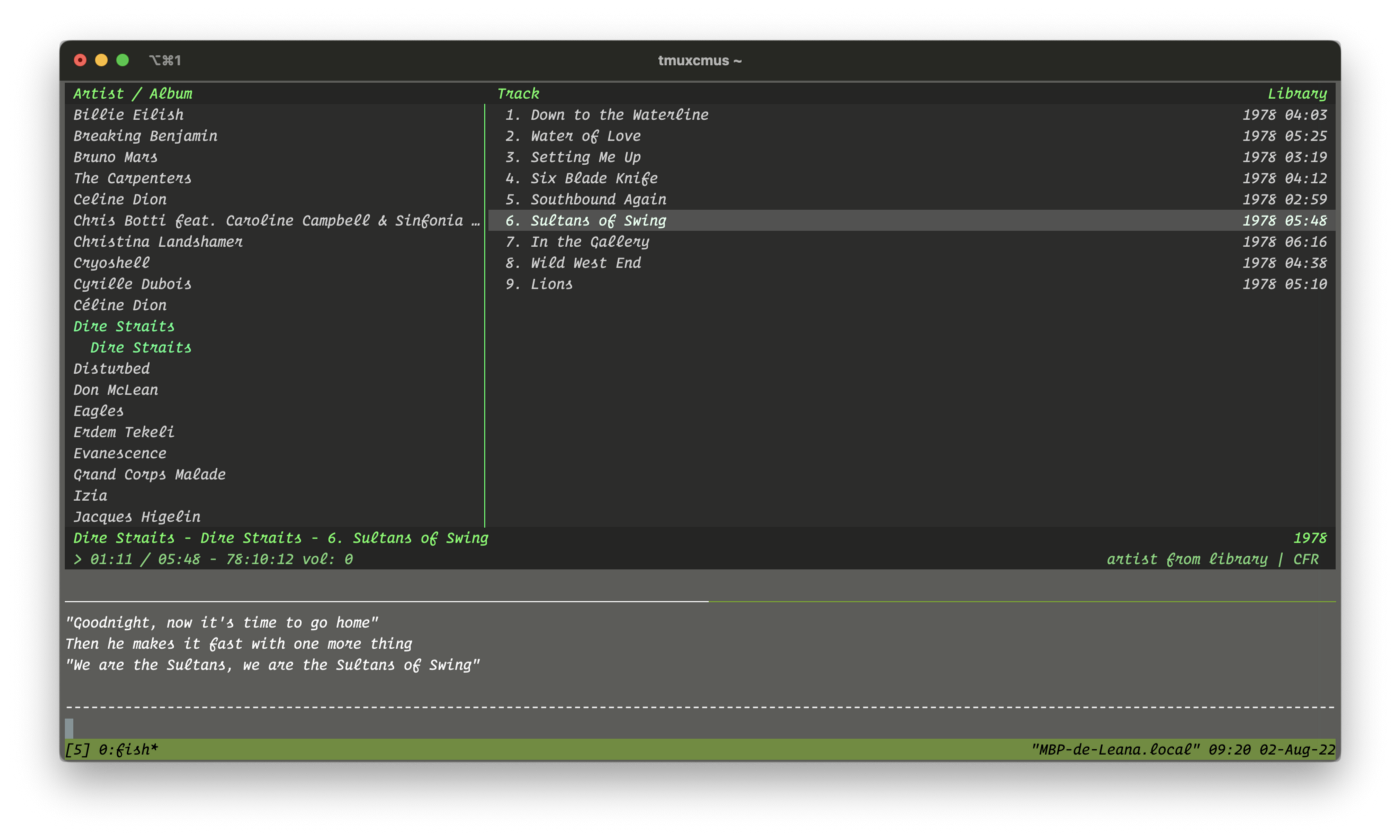Select artist Billie Eilish in library

click(x=128, y=115)
